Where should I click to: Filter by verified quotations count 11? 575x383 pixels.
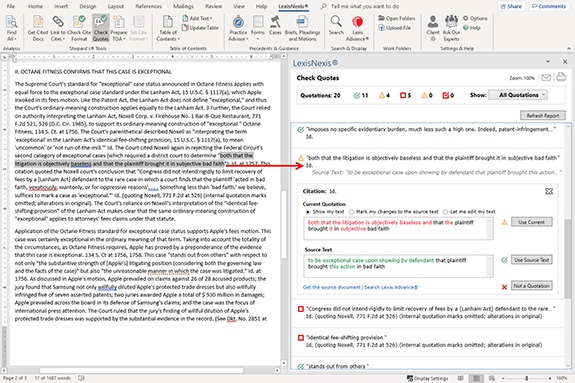click(x=361, y=95)
